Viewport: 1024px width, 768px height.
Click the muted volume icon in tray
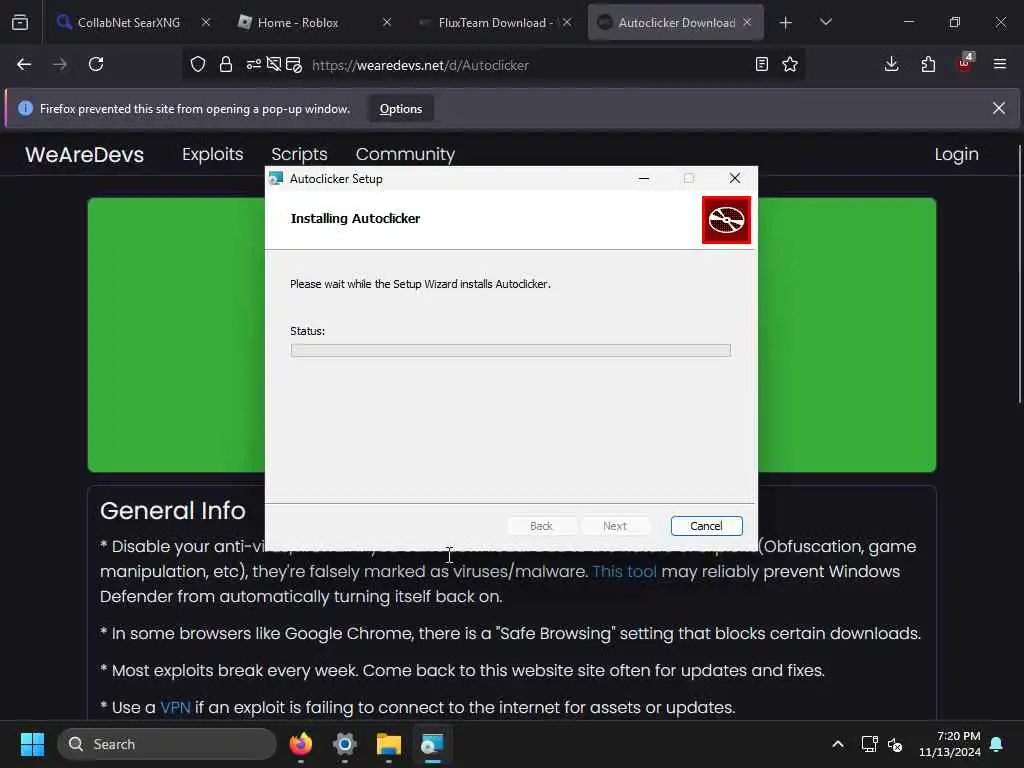tap(895, 744)
